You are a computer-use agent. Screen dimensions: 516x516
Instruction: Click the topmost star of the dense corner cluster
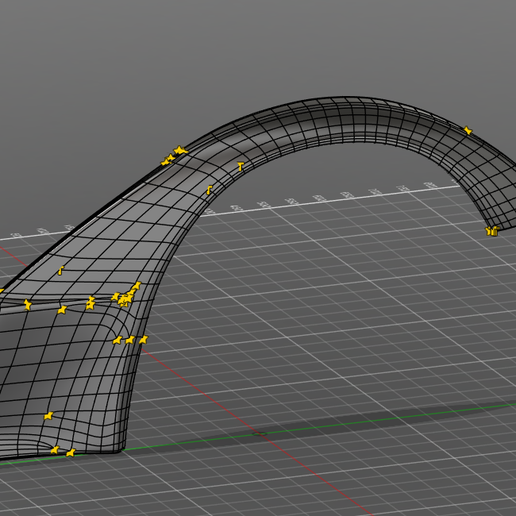pos(137,285)
